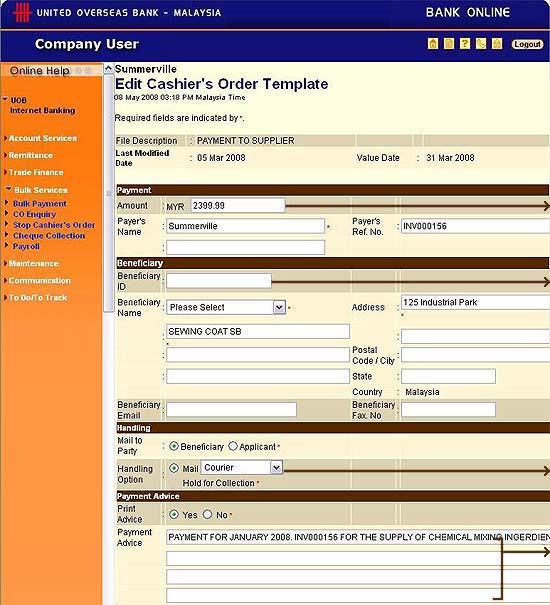
Task: Open the Bulk Payment link
Action: click(40, 203)
